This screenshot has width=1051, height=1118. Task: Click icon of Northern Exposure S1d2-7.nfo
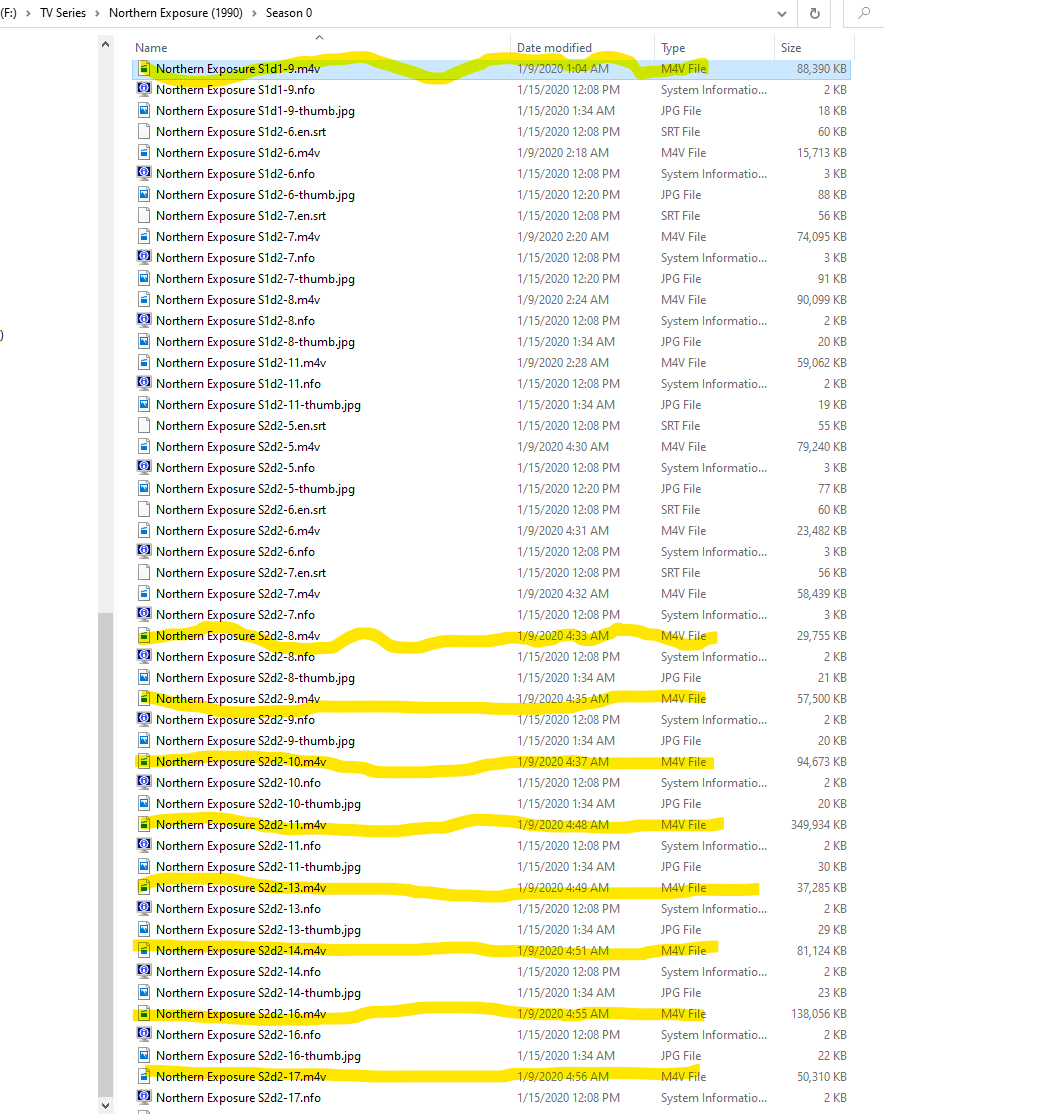(144, 257)
